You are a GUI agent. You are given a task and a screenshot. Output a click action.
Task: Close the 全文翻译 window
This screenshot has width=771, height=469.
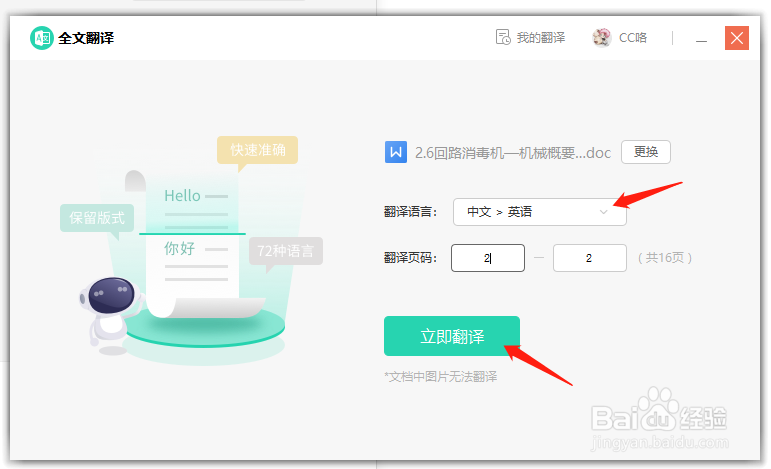737,38
